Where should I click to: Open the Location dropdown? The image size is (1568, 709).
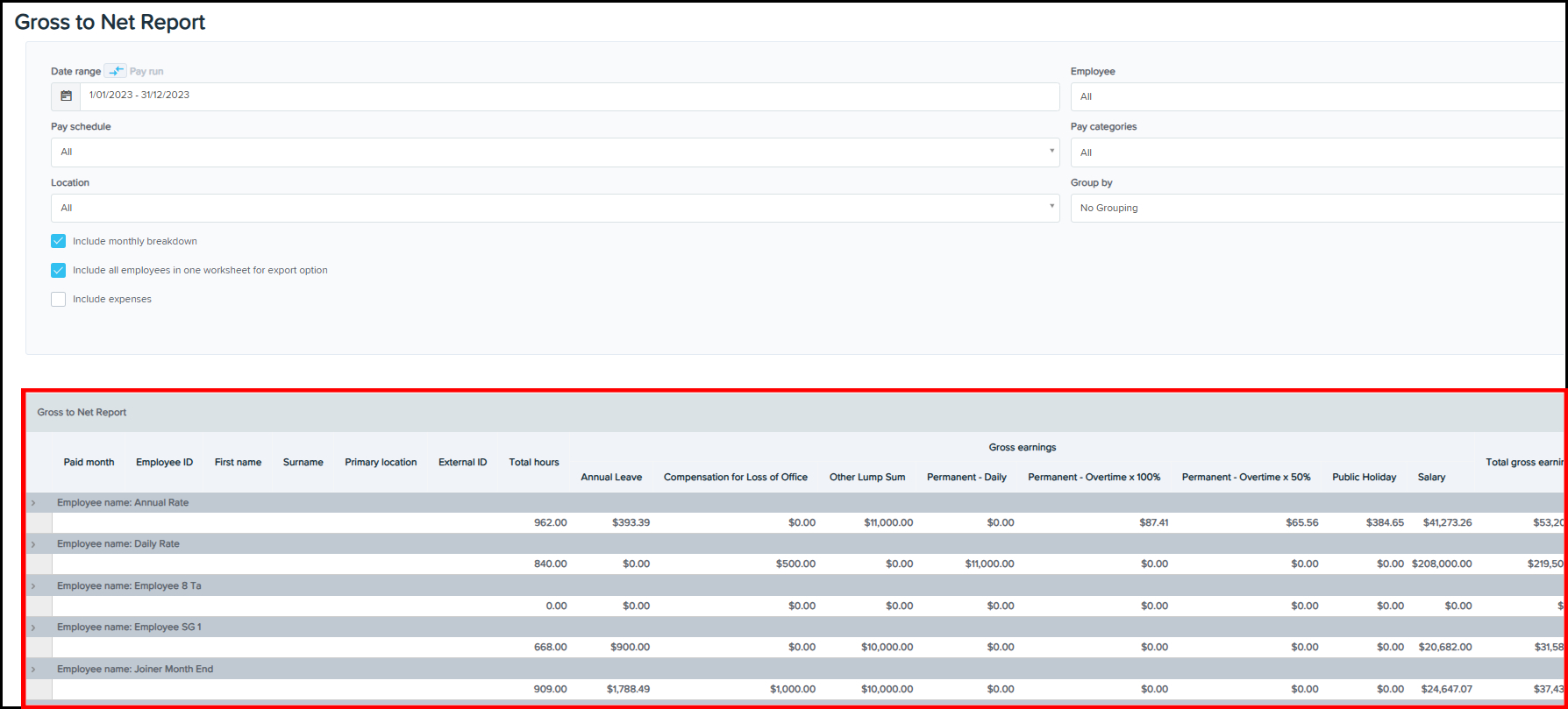coord(554,208)
